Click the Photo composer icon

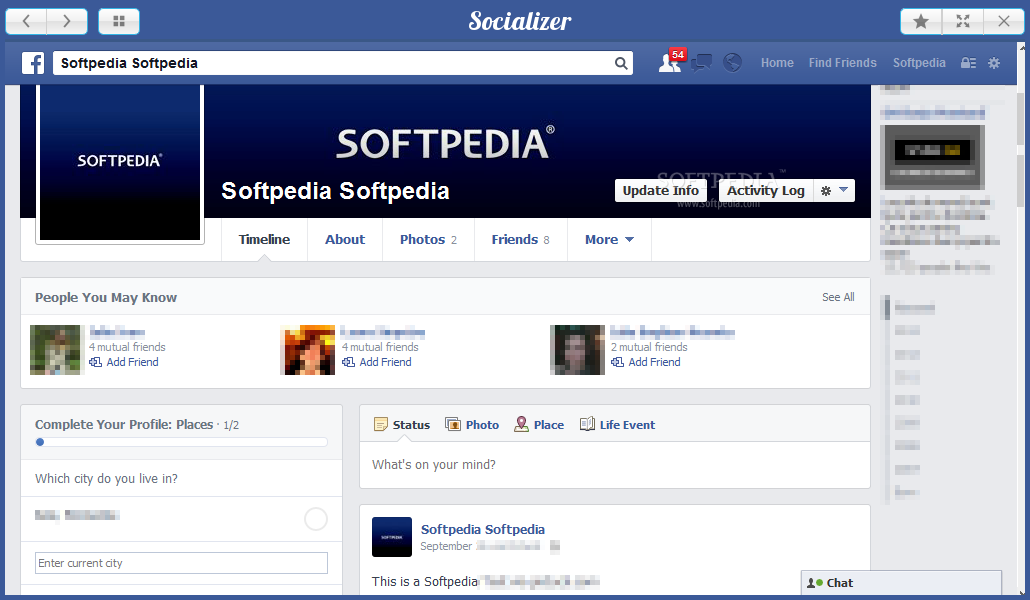pyautogui.click(x=453, y=424)
